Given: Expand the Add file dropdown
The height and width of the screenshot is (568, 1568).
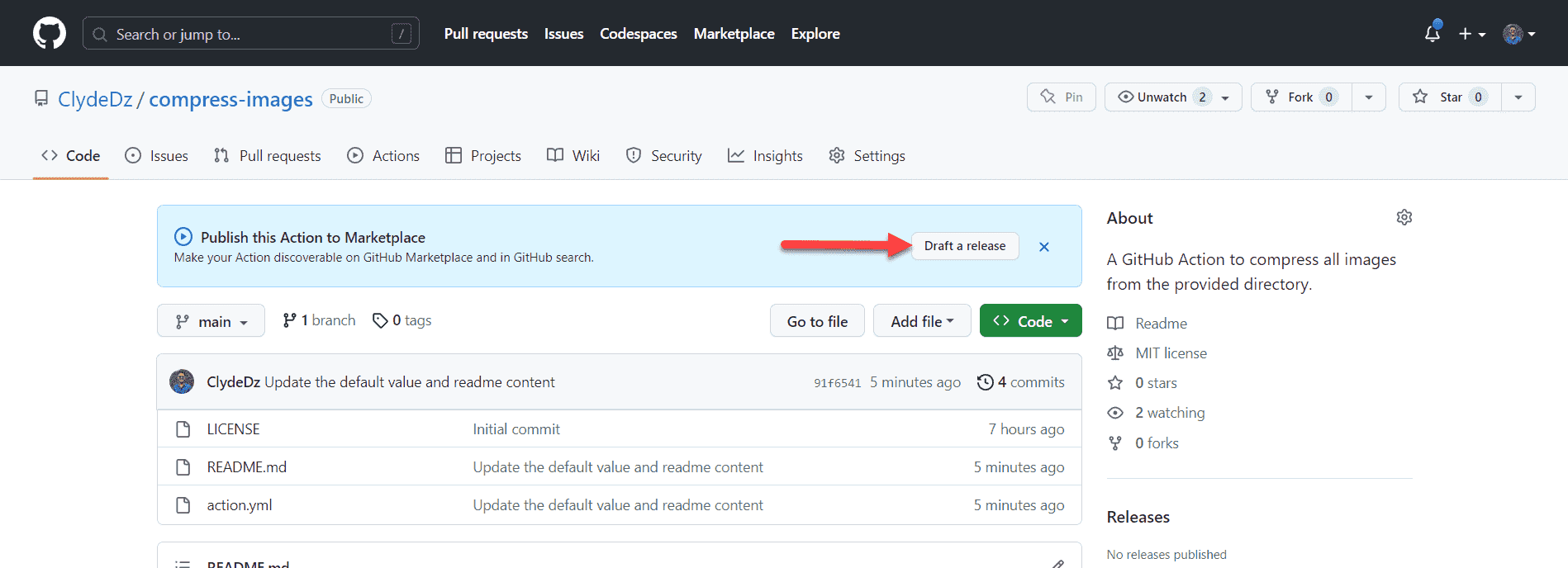Looking at the screenshot, I should click(x=922, y=321).
